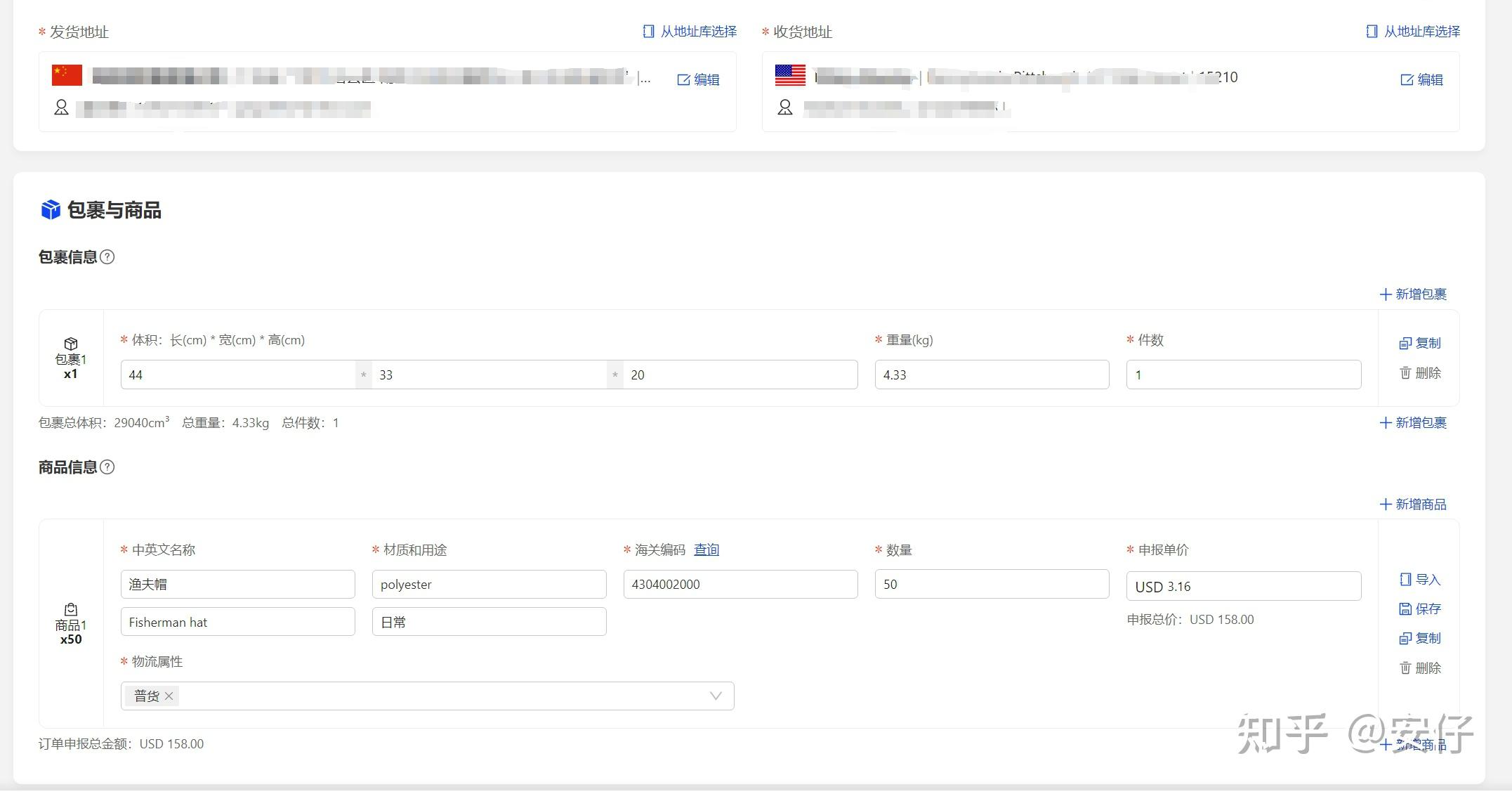Add new package via upper 新增包裹
1512x794 pixels.
[1413, 294]
